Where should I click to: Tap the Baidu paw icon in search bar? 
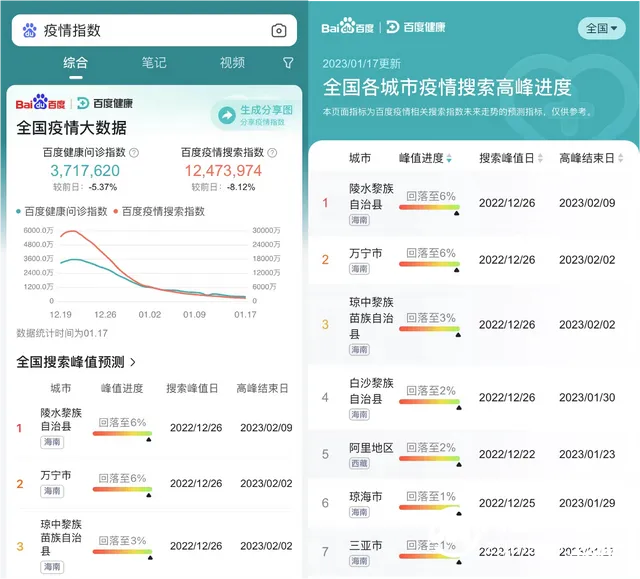[x=29, y=31]
